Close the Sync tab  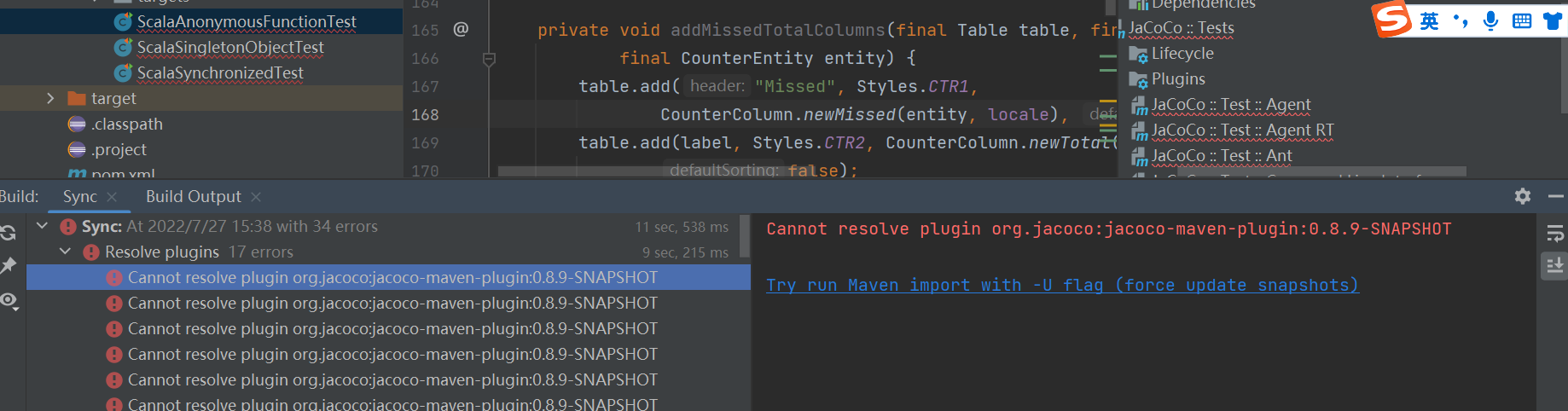point(112,197)
